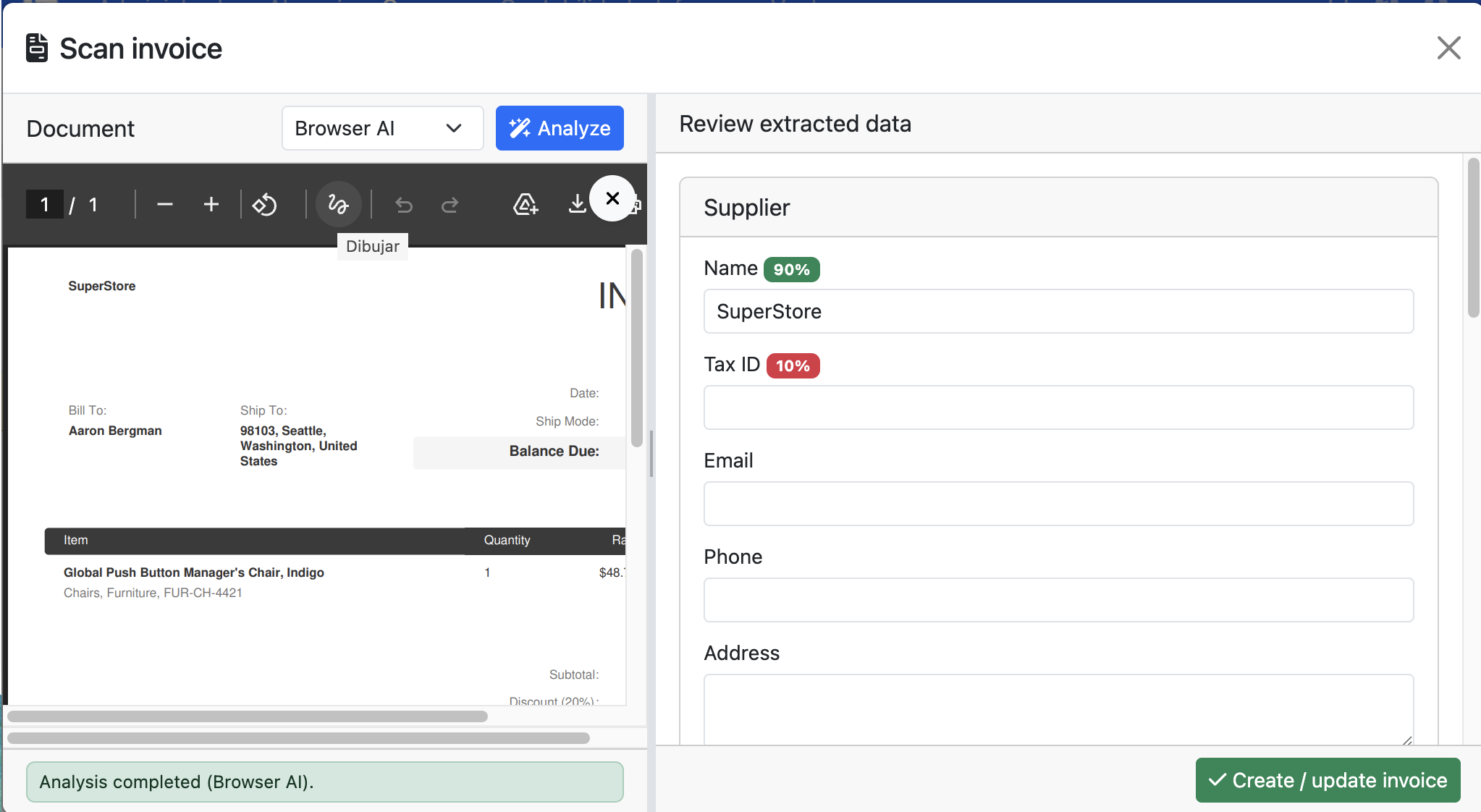Click the Tax ID input field

coord(1058,407)
